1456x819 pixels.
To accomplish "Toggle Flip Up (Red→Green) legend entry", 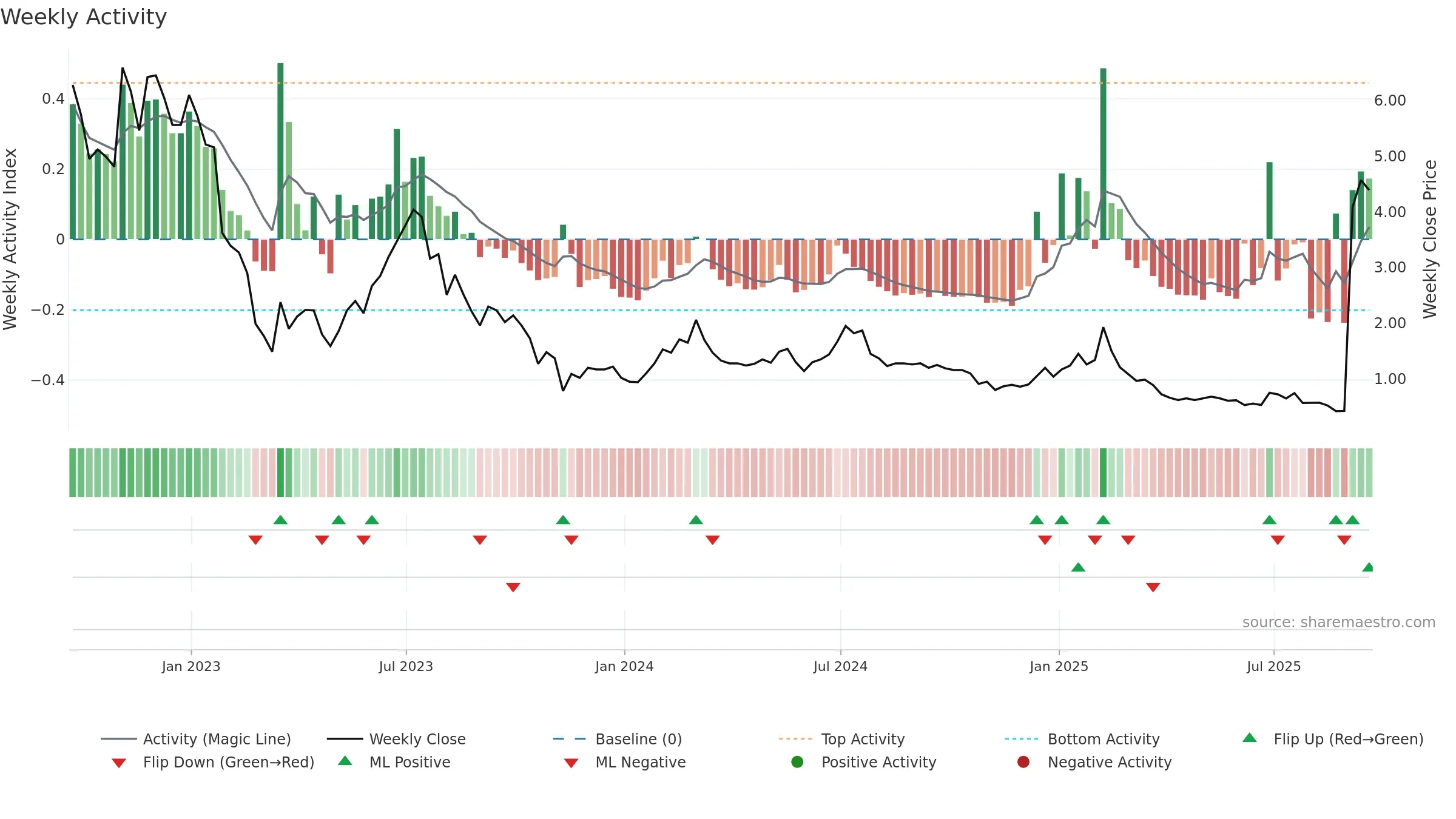I will coord(1332,739).
